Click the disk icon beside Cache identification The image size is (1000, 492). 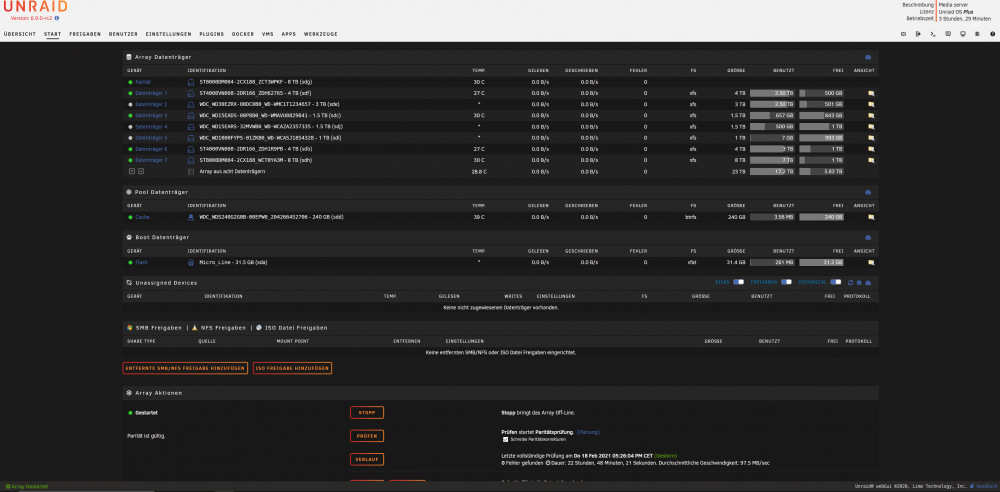point(191,217)
